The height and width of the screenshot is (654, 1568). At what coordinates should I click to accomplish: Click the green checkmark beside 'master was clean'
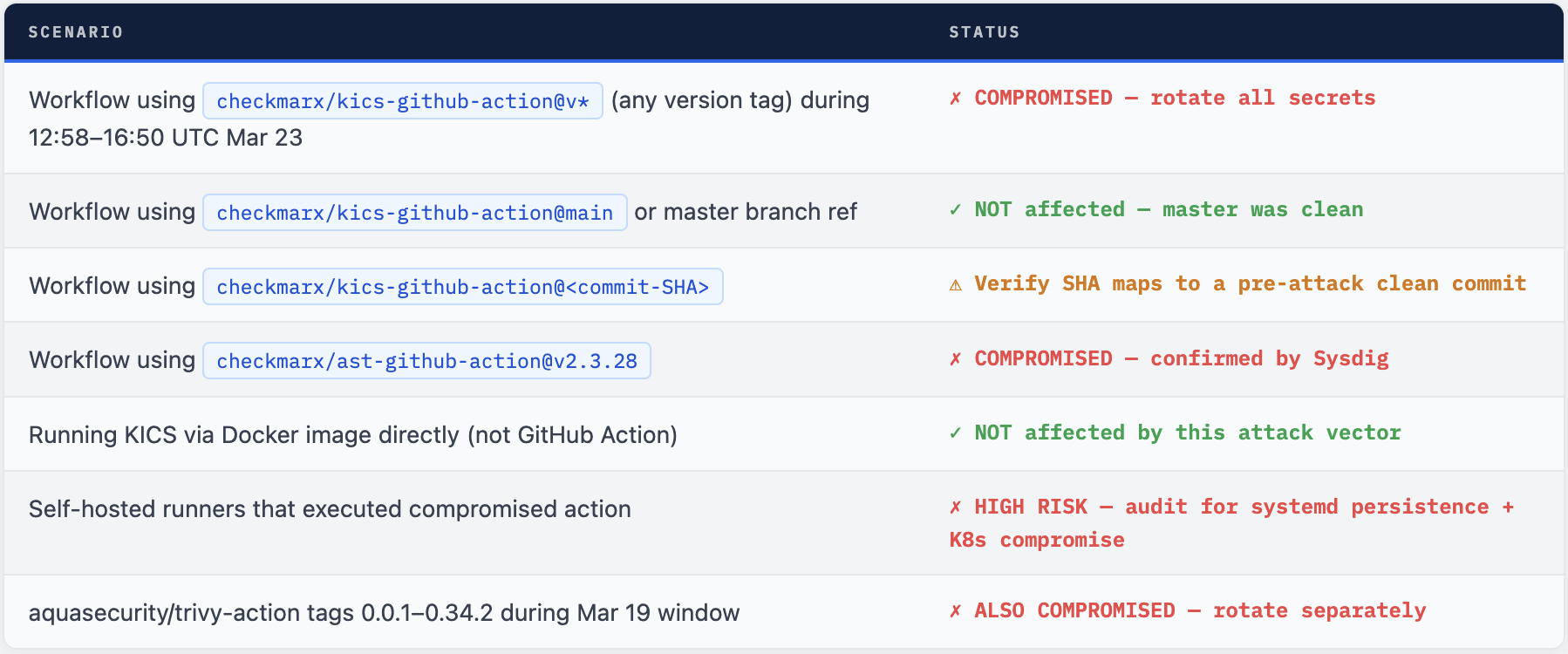pyautogui.click(x=956, y=210)
